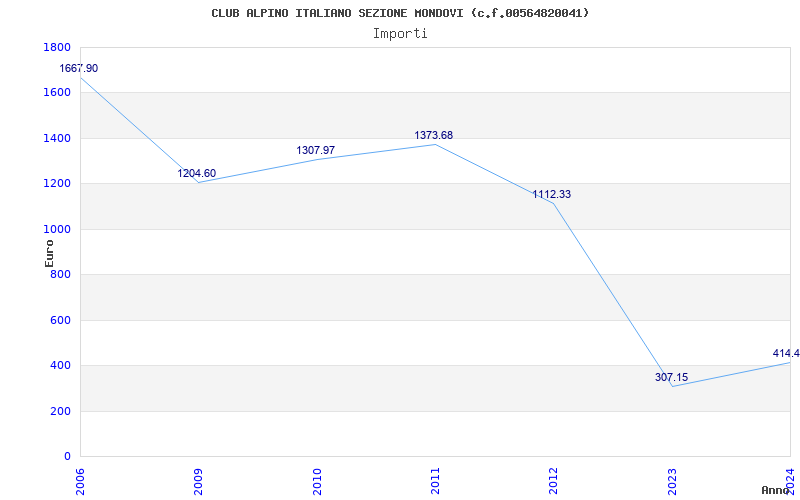Click the Anno x-axis title
This screenshot has width=800, height=500.
pos(775,490)
